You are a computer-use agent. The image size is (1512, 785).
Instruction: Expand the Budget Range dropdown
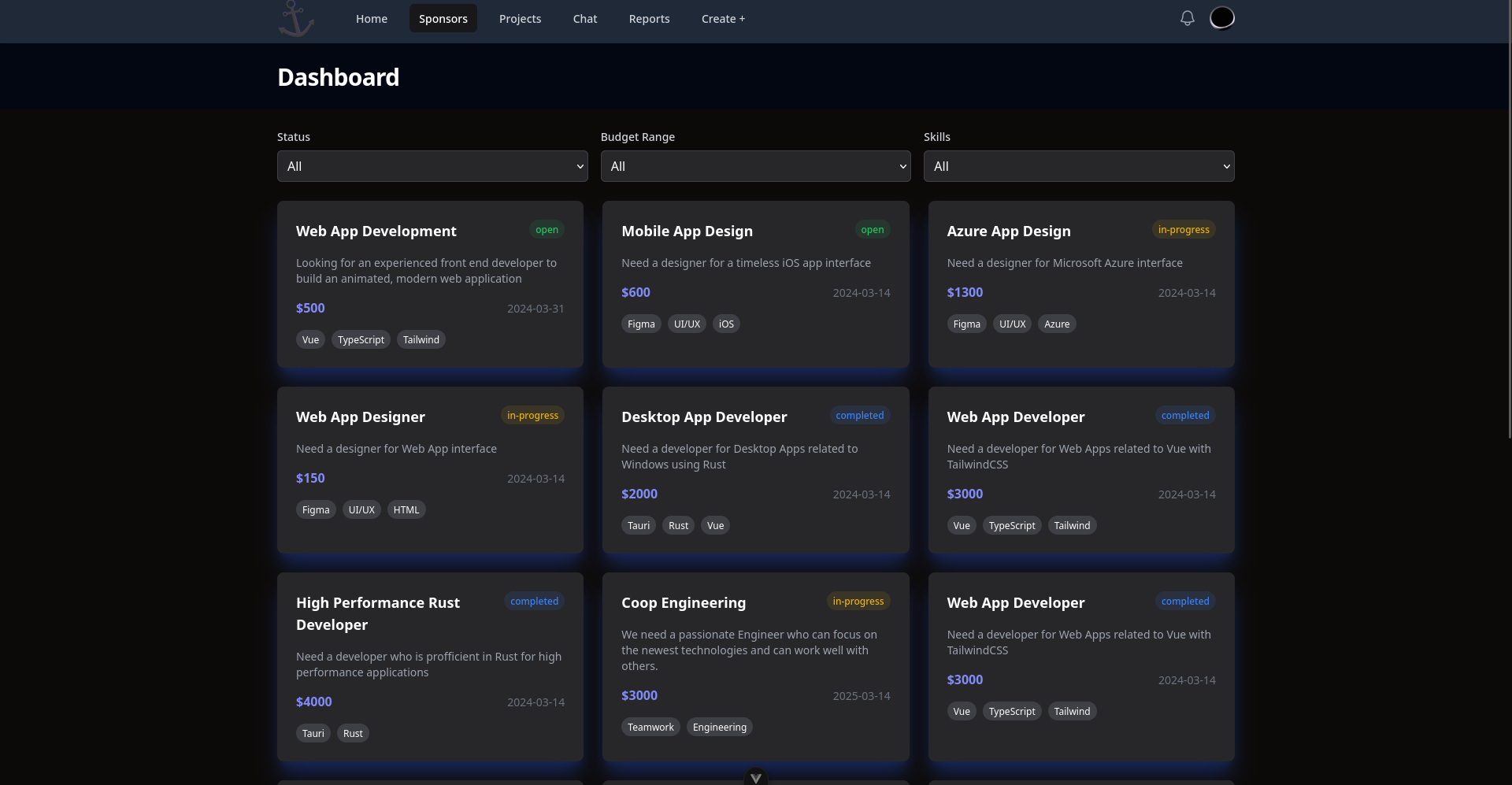(x=756, y=166)
